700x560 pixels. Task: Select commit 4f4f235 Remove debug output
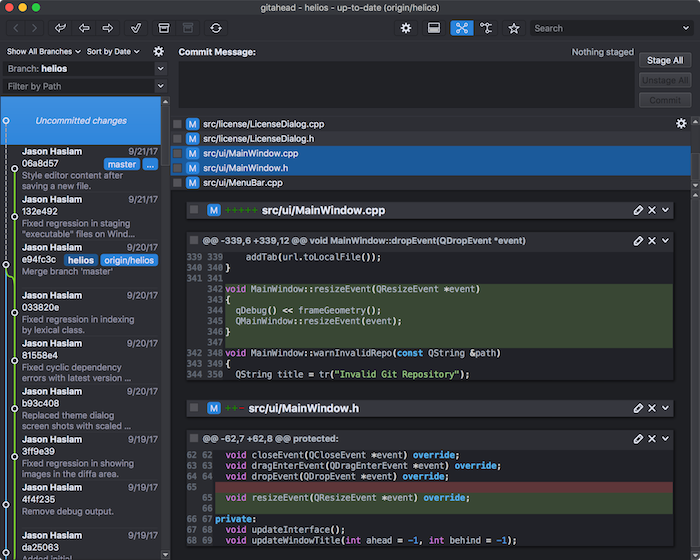point(81,505)
